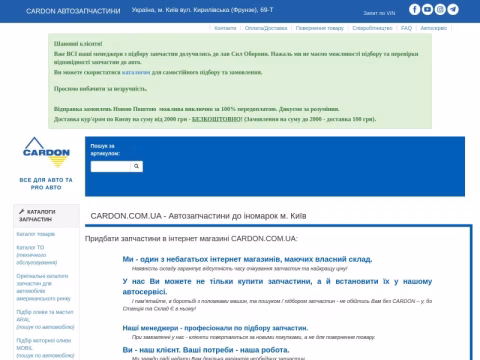Click the БЕЗКОШТОВНО underlined text
Viewport: 480px width, 360px height.
click(x=217, y=119)
